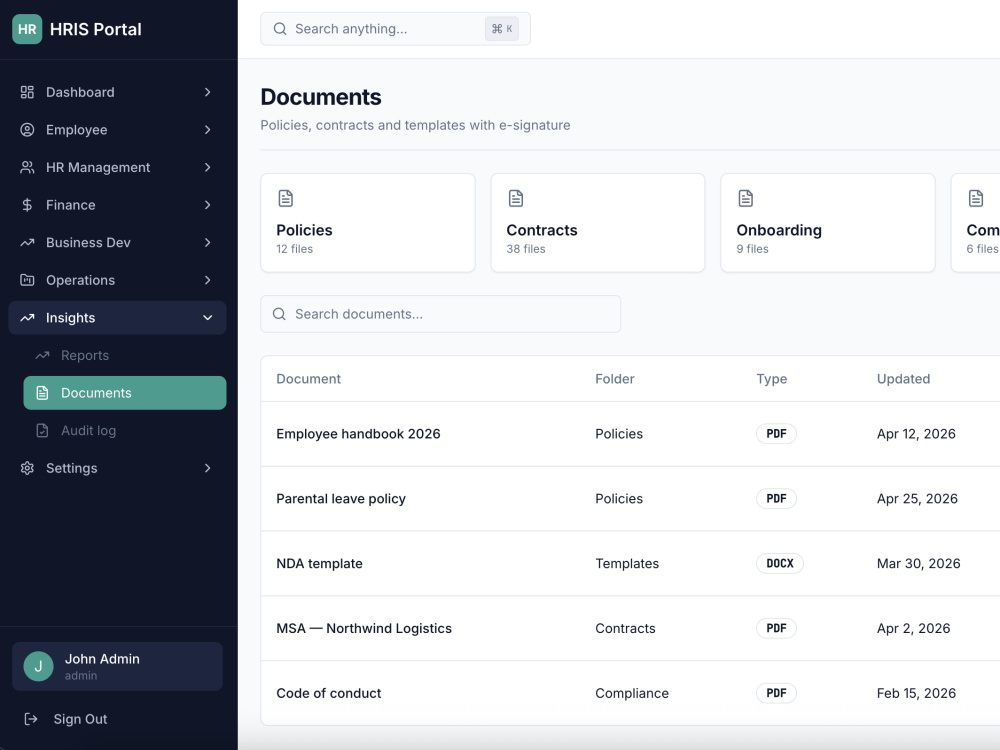The height and width of the screenshot is (750, 1000).
Task: Expand the HR Management chevron
Action: (x=207, y=168)
